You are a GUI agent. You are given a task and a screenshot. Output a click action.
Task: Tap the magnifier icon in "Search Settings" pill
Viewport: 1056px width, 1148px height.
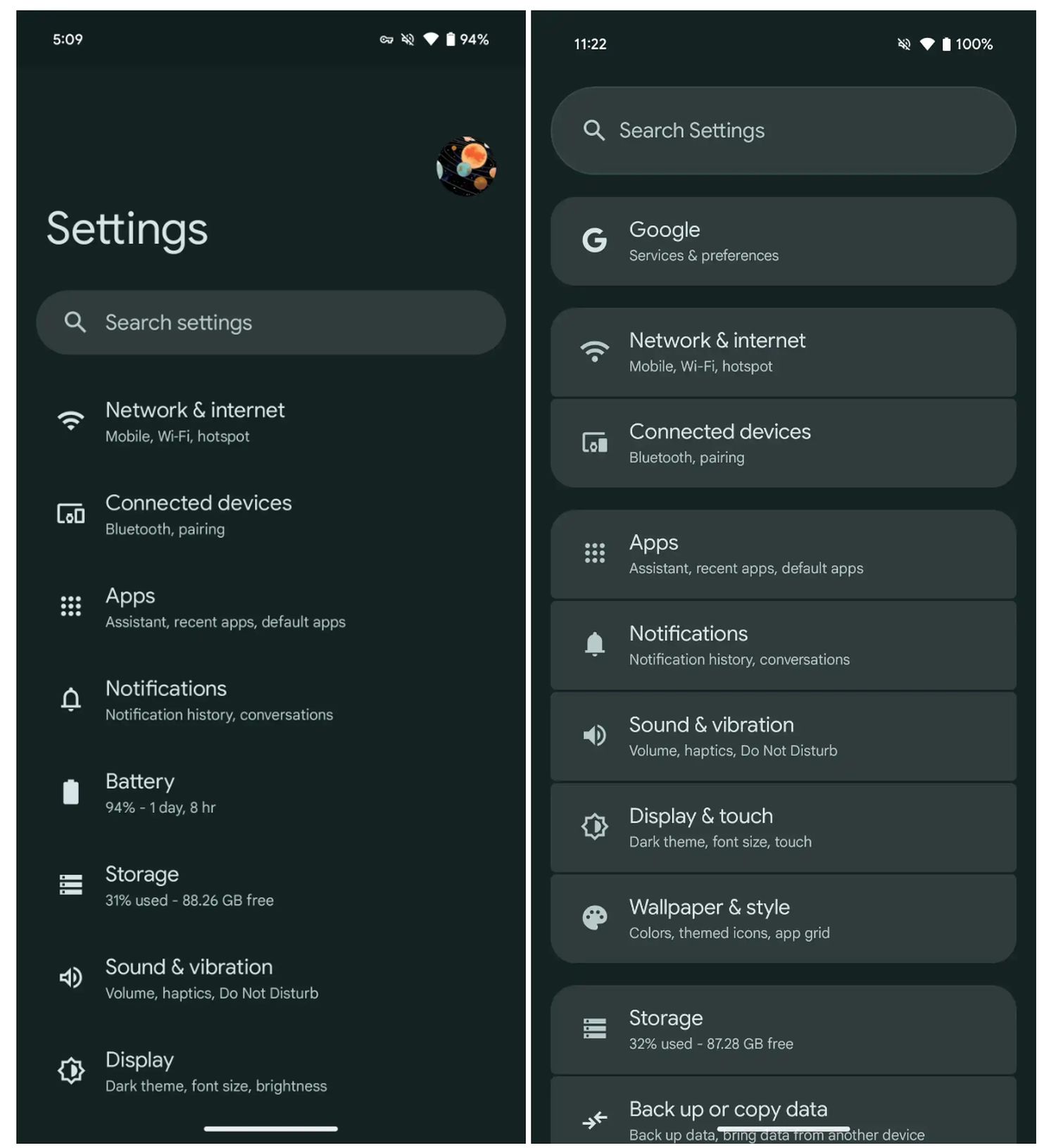click(594, 130)
